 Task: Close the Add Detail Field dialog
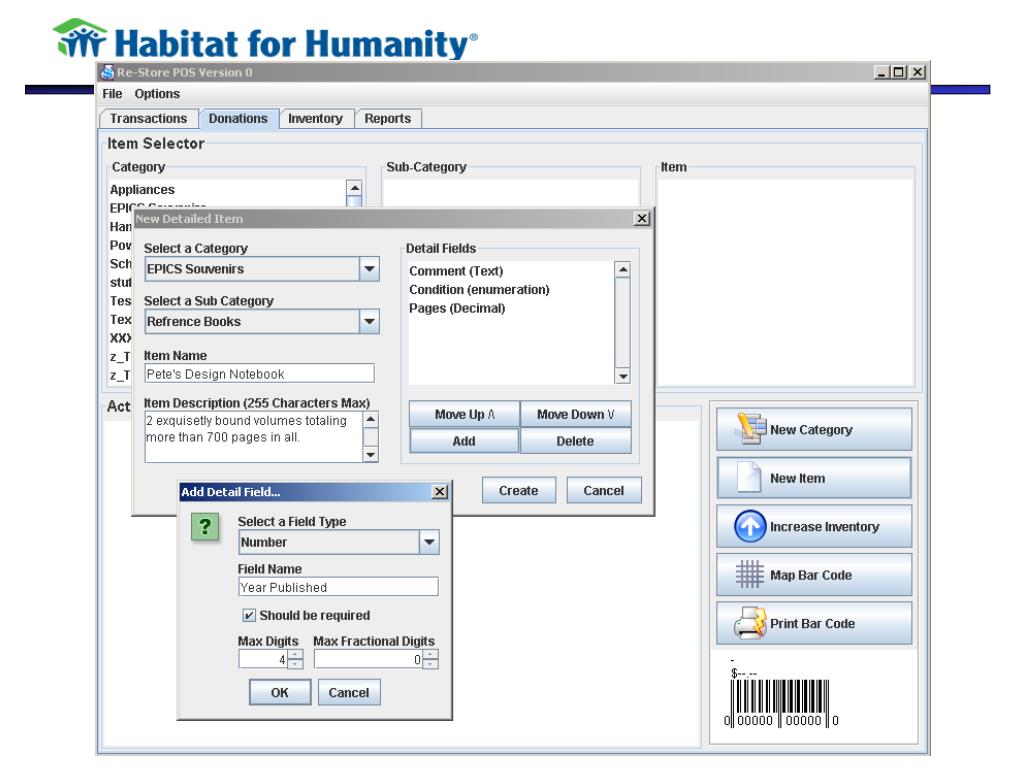point(440,492)
